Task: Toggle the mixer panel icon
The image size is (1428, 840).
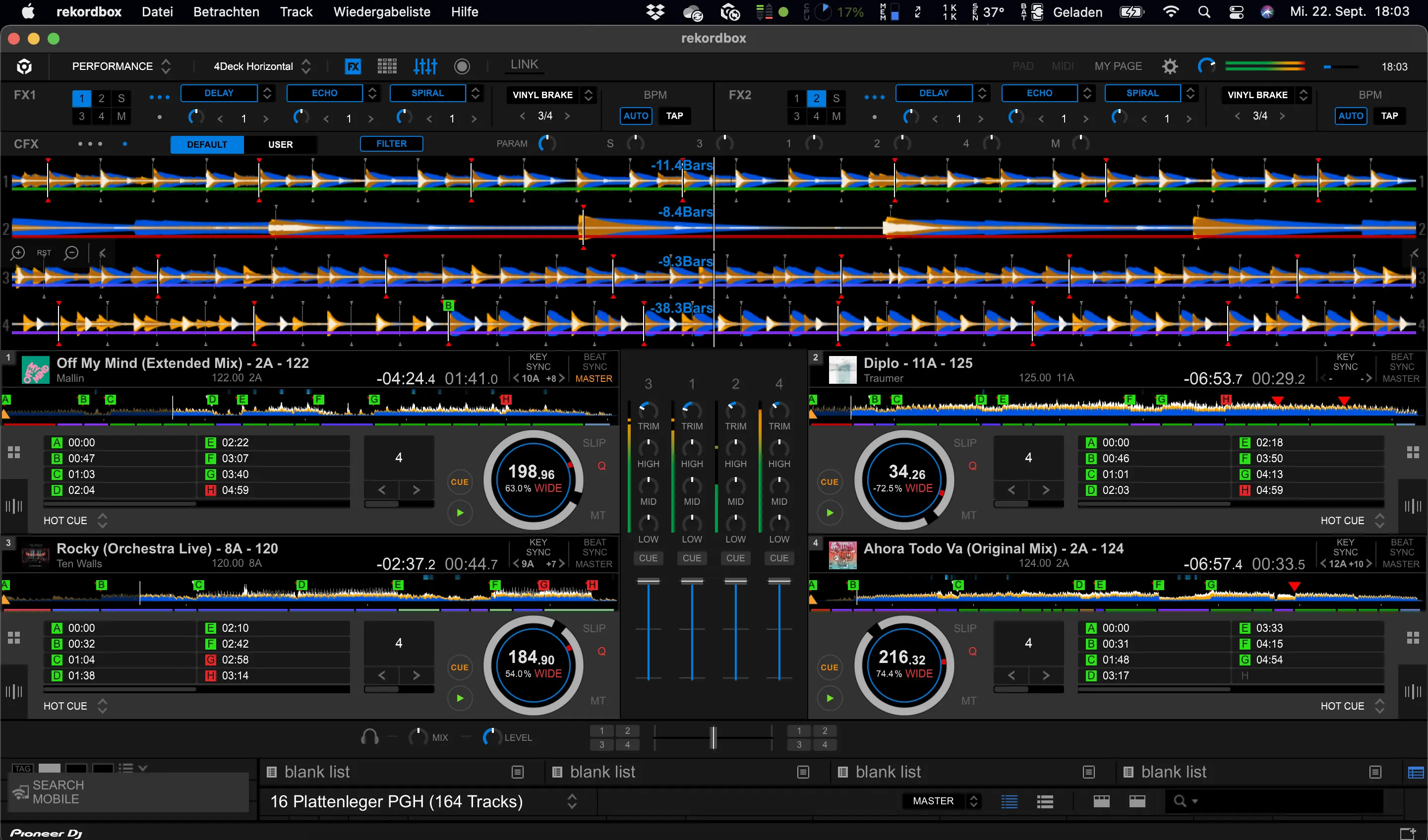Action: pyautogui.click(x=425, y=66)
